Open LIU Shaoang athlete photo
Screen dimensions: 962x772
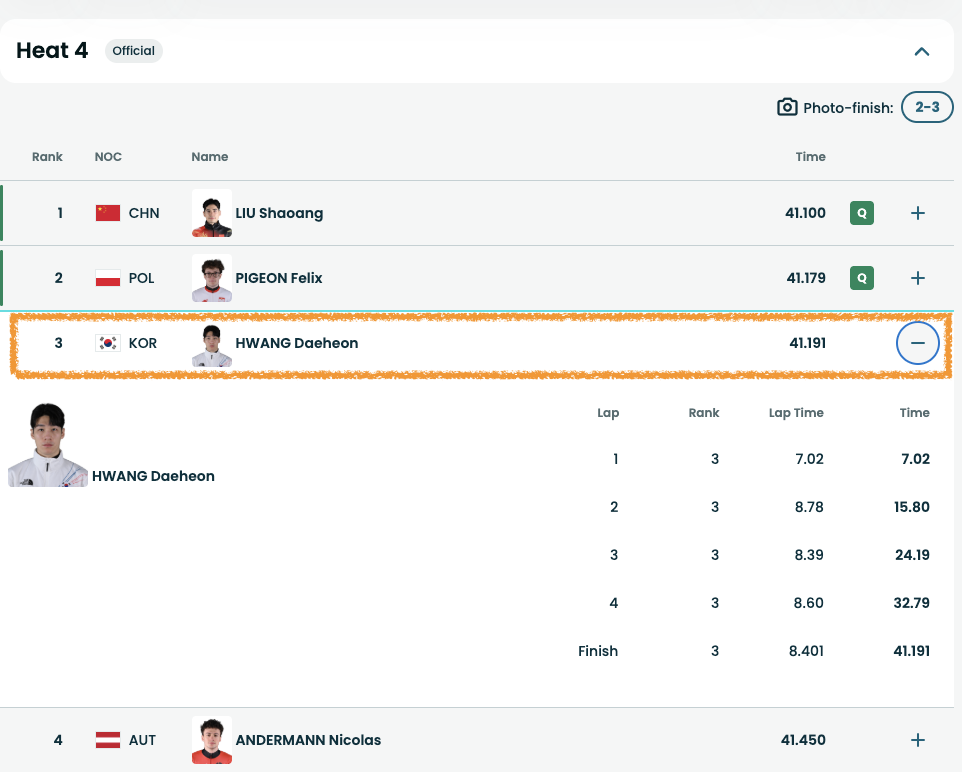coord(212,213)
